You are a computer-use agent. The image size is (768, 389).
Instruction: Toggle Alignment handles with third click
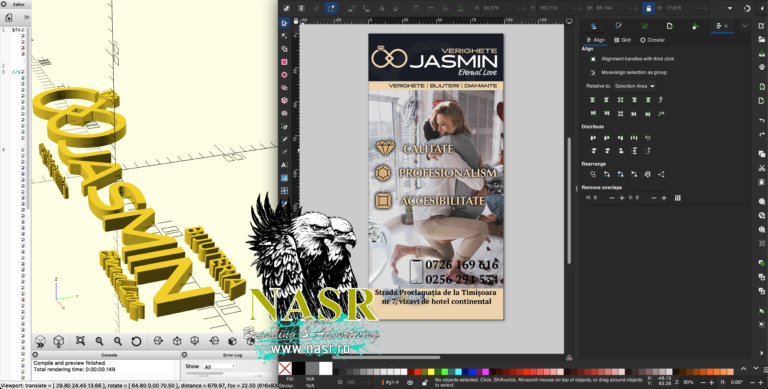point(593,59)
